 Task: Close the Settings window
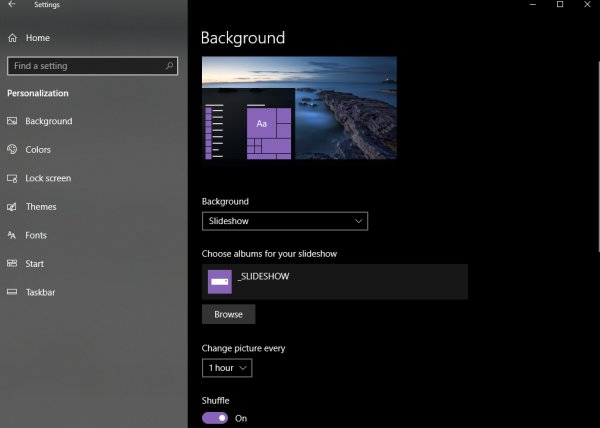(587, 4)
